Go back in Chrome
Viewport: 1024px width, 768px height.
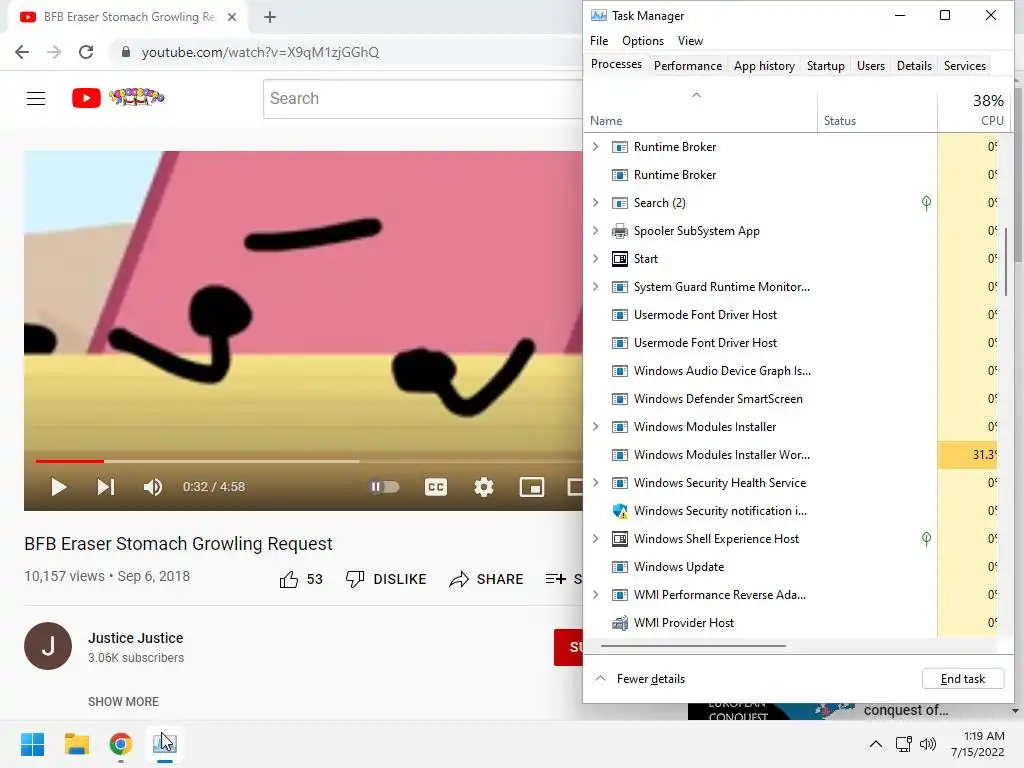coord(22,52)
